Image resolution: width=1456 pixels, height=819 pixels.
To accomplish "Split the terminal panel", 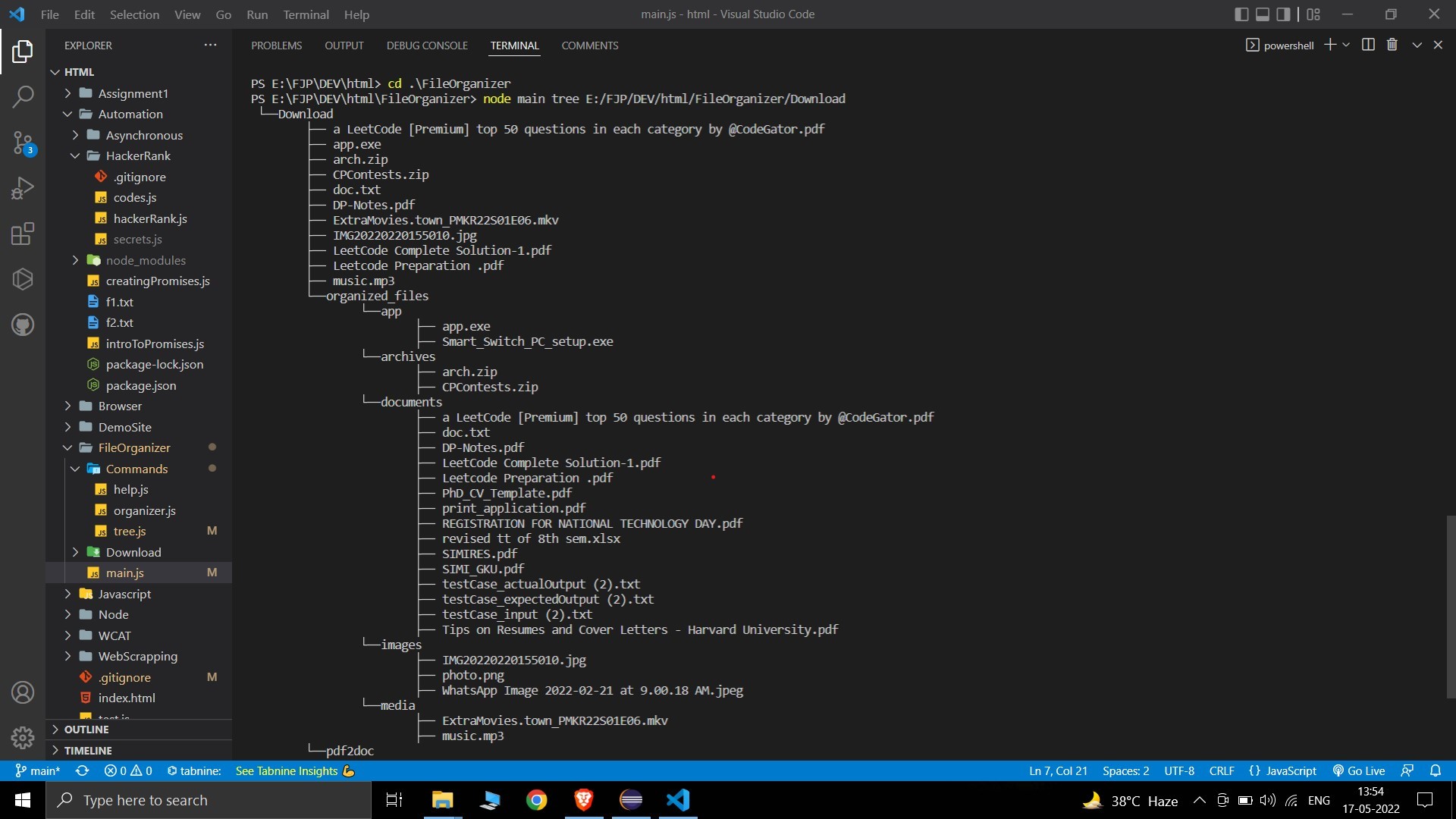I will [1368, 45].
